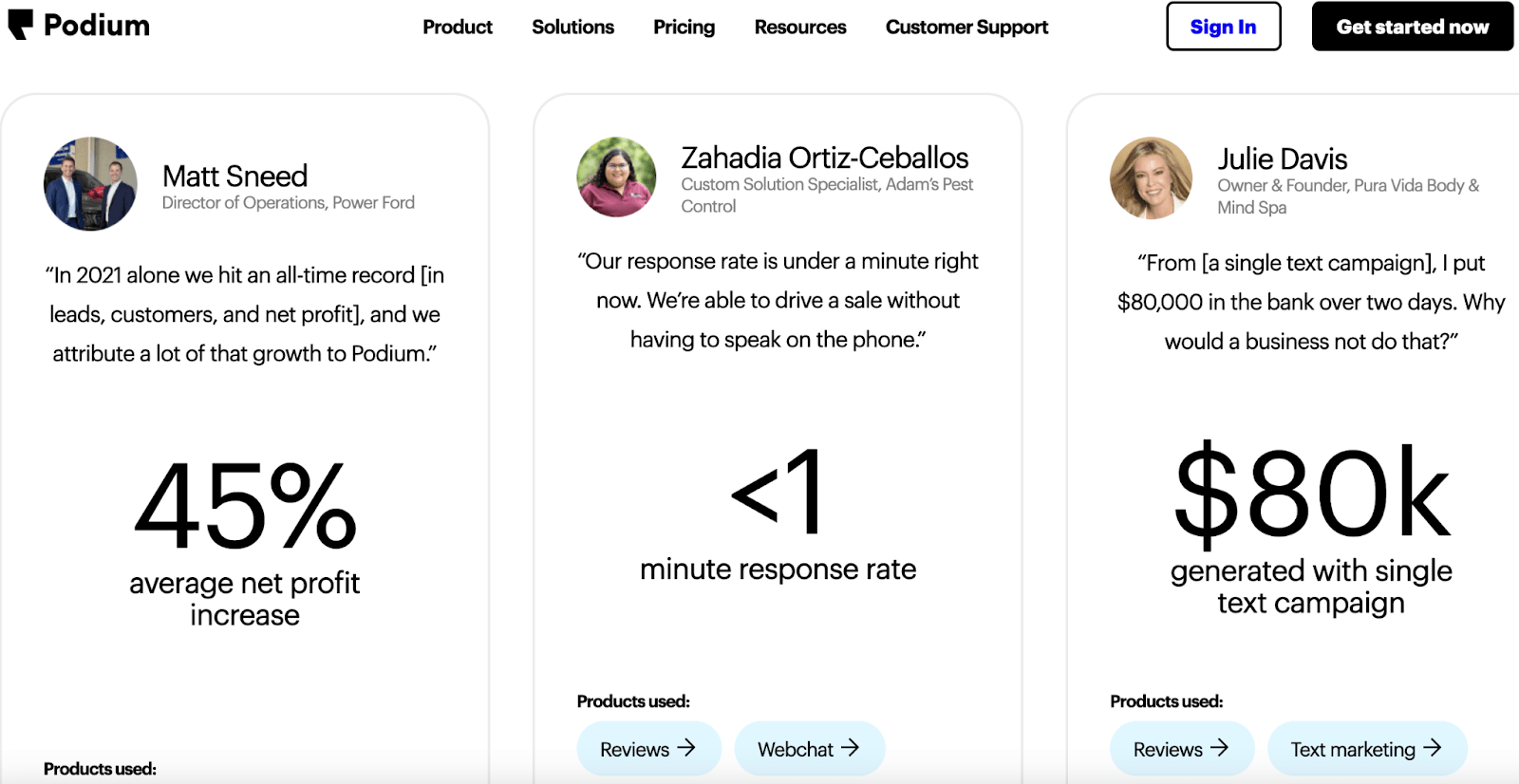Open Customer Support link
This screenshot has height=784, width=1519.
pyautogui.click(x=966, y=28)
